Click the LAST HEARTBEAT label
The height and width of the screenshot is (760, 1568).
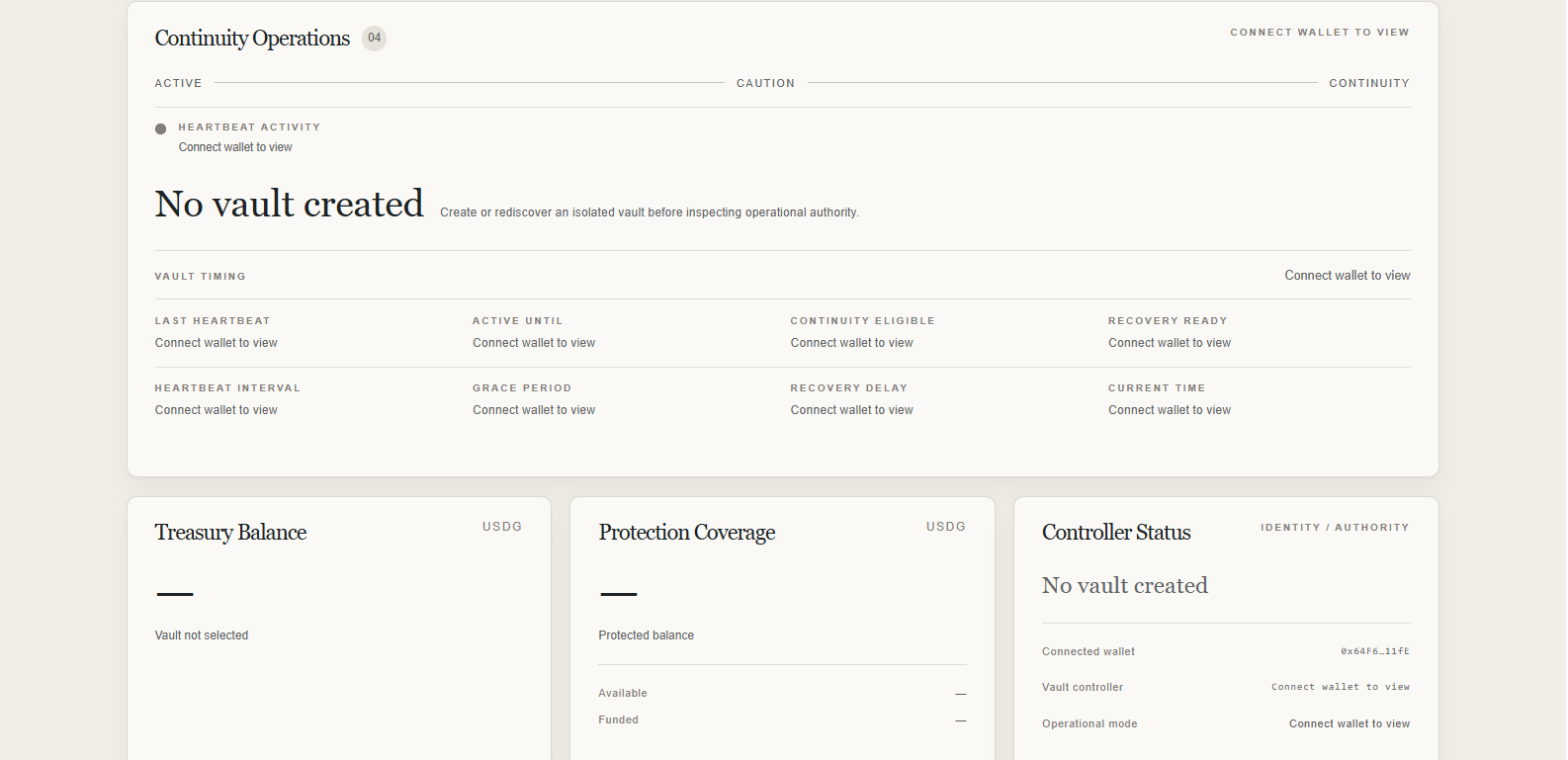pos(213,321)
